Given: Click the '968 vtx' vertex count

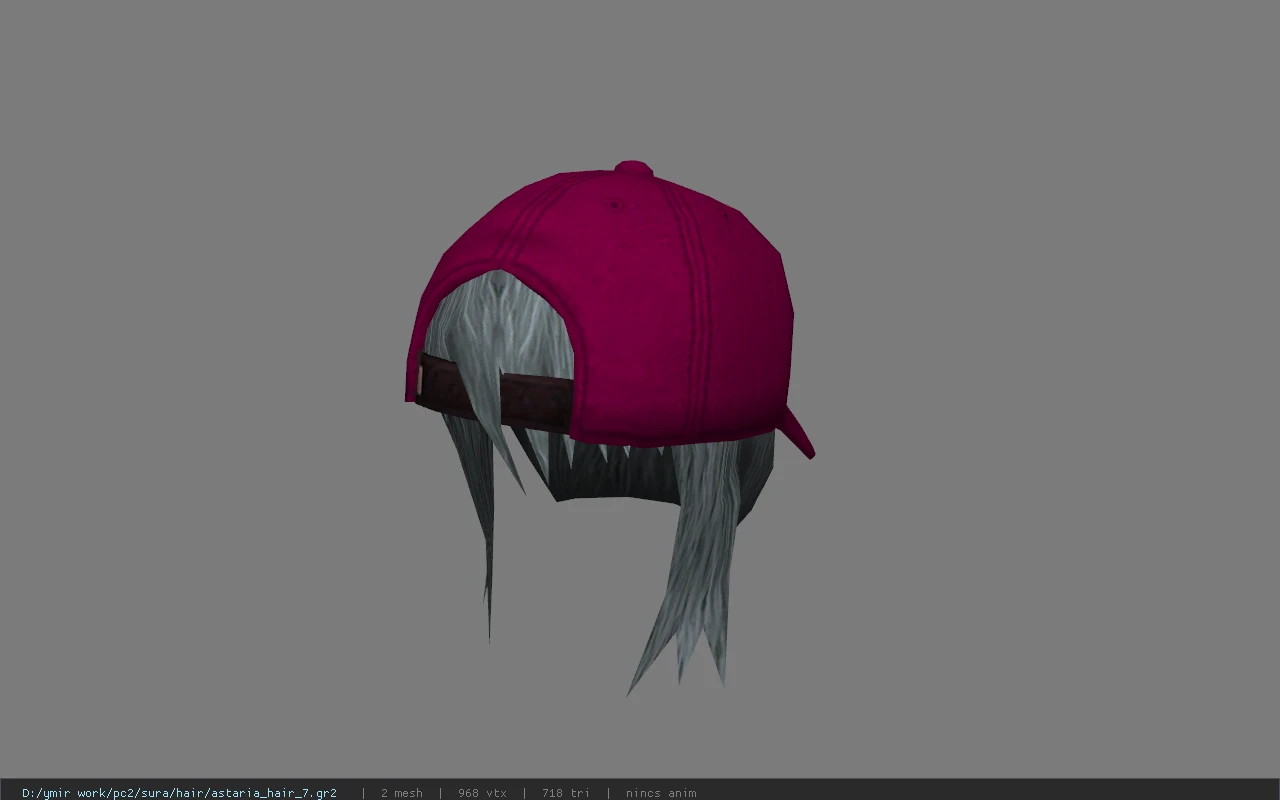Looking at the screenshot, I should click(482, 793).
